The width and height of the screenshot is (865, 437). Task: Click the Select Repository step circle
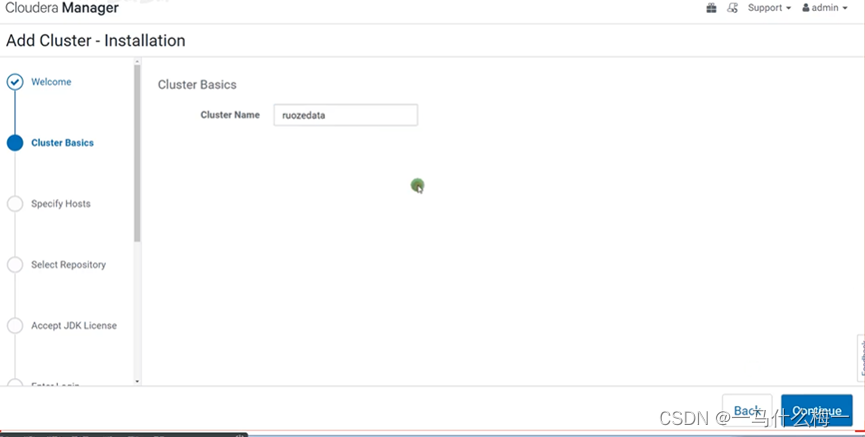[15, 264]
